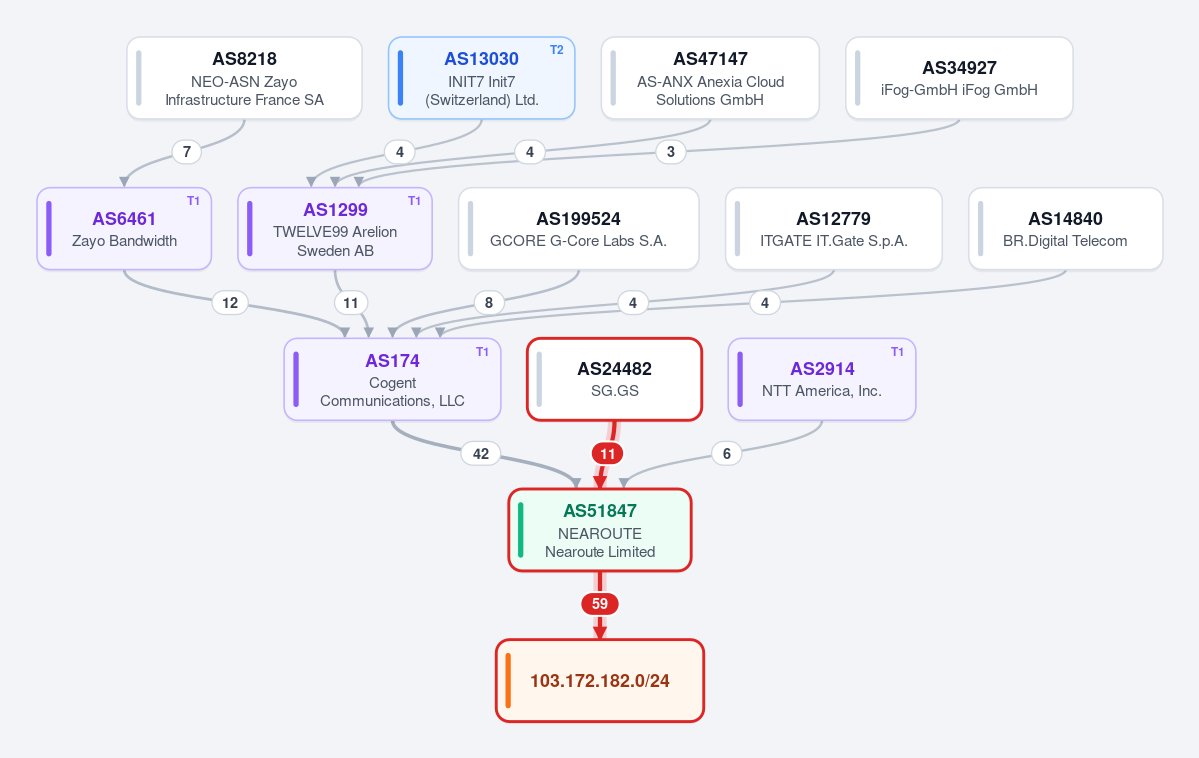This screenshot has height=758, width=1199.
Task: Click the T2 tier badge on AS13030
Action: pyautogui.click(x=557, y=50)
